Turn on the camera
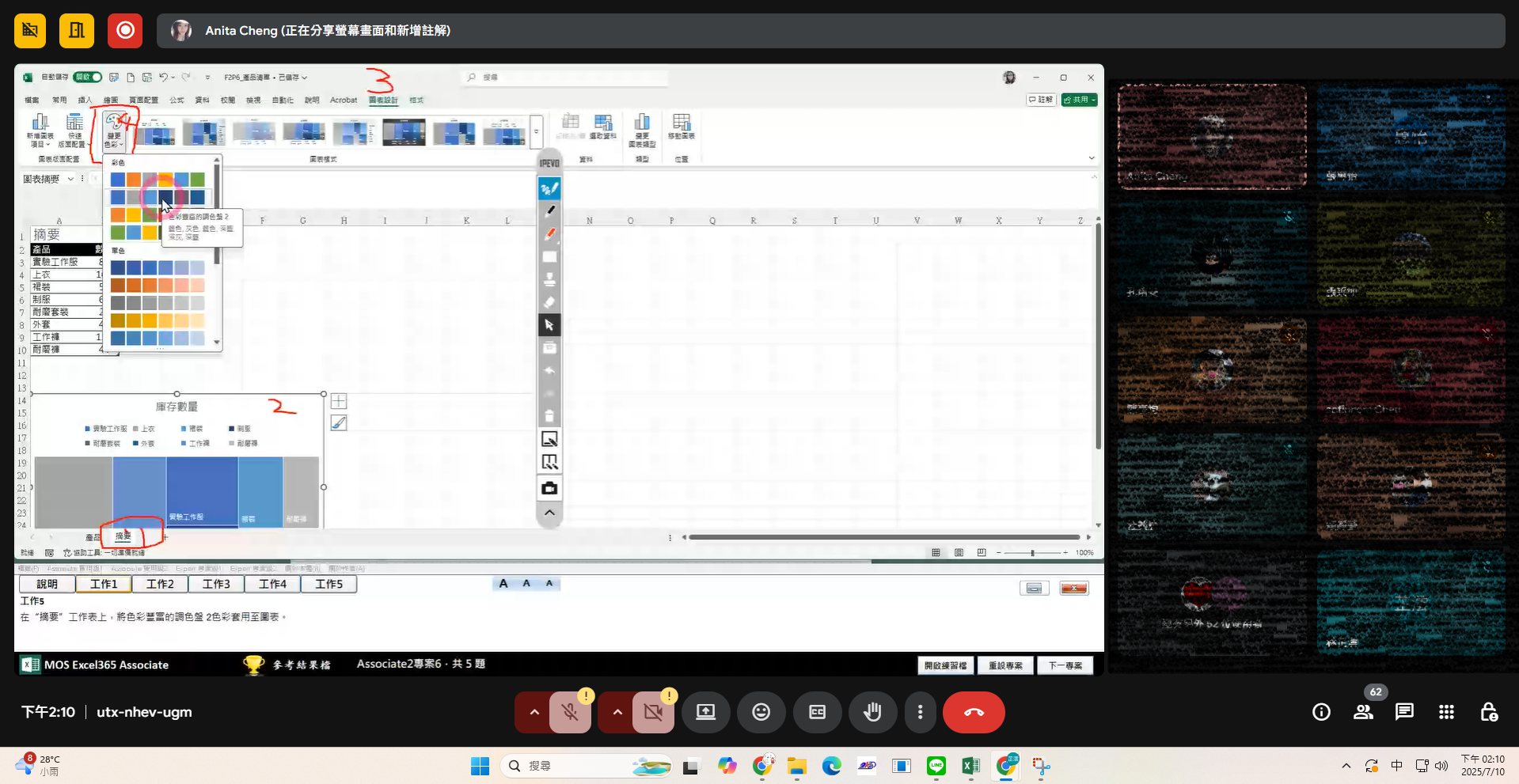This screenshot has width=1519, height=784. click(x=653, y=712)
